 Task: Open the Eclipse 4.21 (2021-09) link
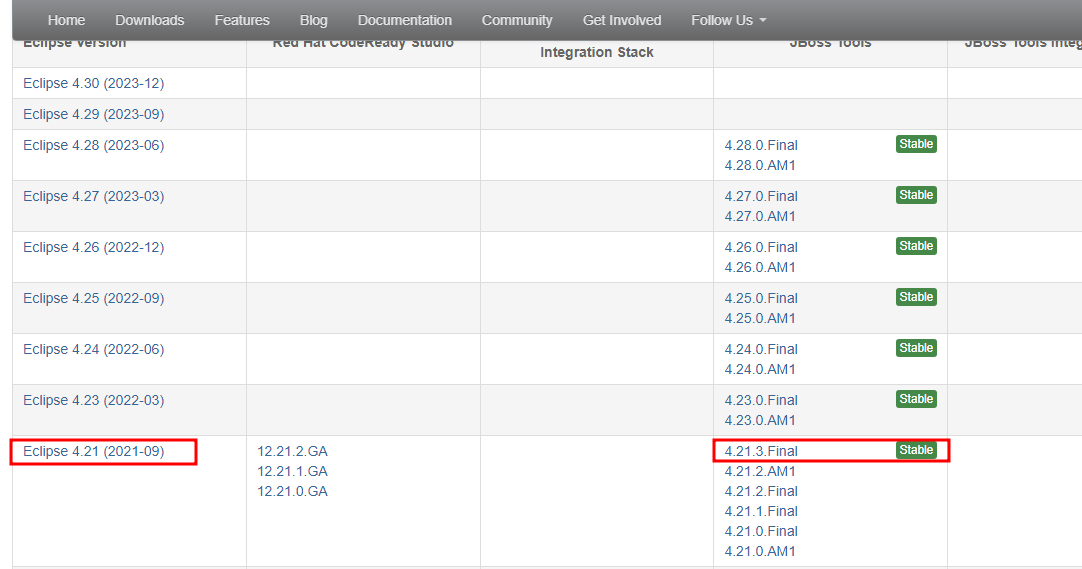click(x=94, y=452)
